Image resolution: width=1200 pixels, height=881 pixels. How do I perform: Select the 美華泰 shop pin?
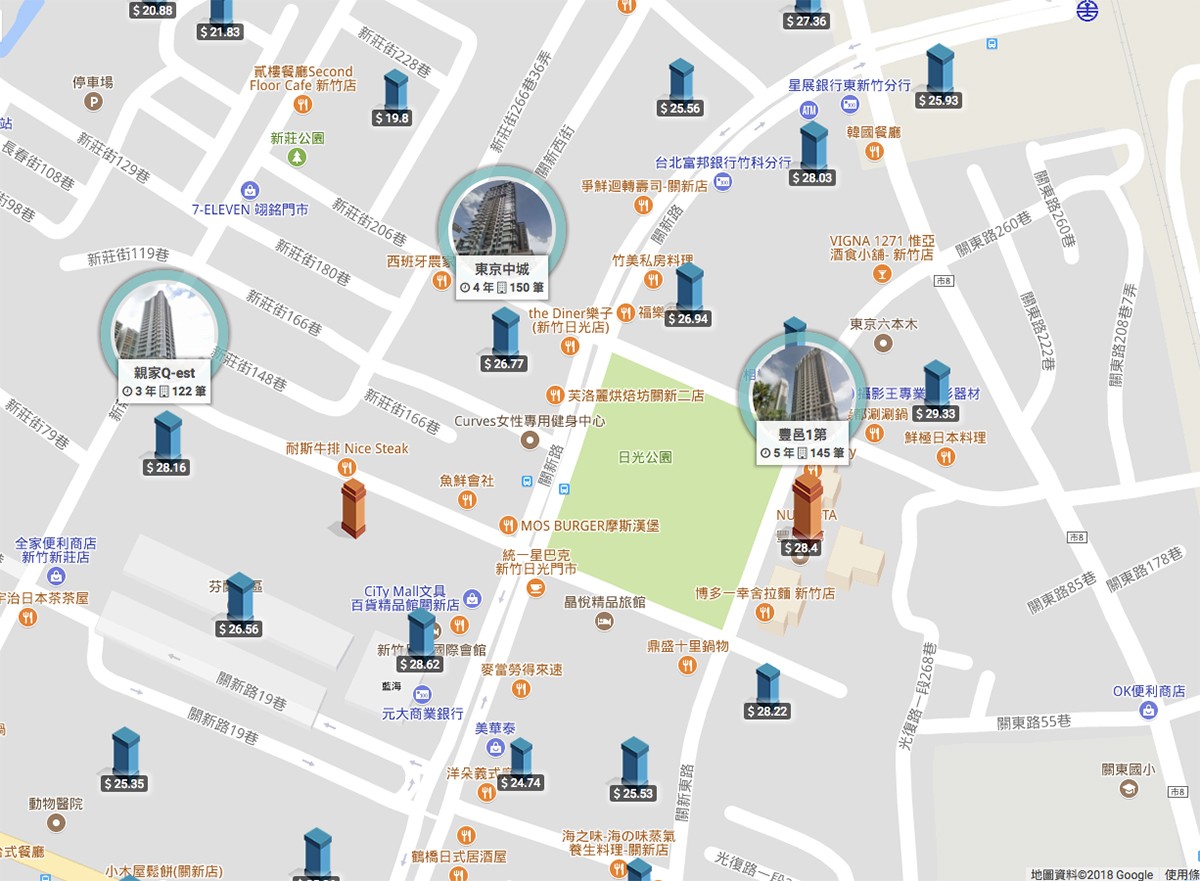coord(494,746)
